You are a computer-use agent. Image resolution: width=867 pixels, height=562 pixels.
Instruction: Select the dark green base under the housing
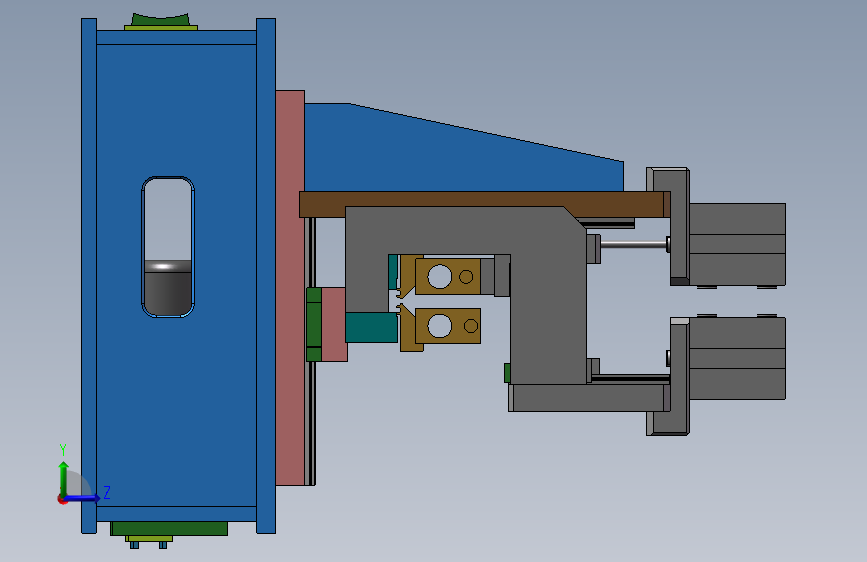[169, 528]
